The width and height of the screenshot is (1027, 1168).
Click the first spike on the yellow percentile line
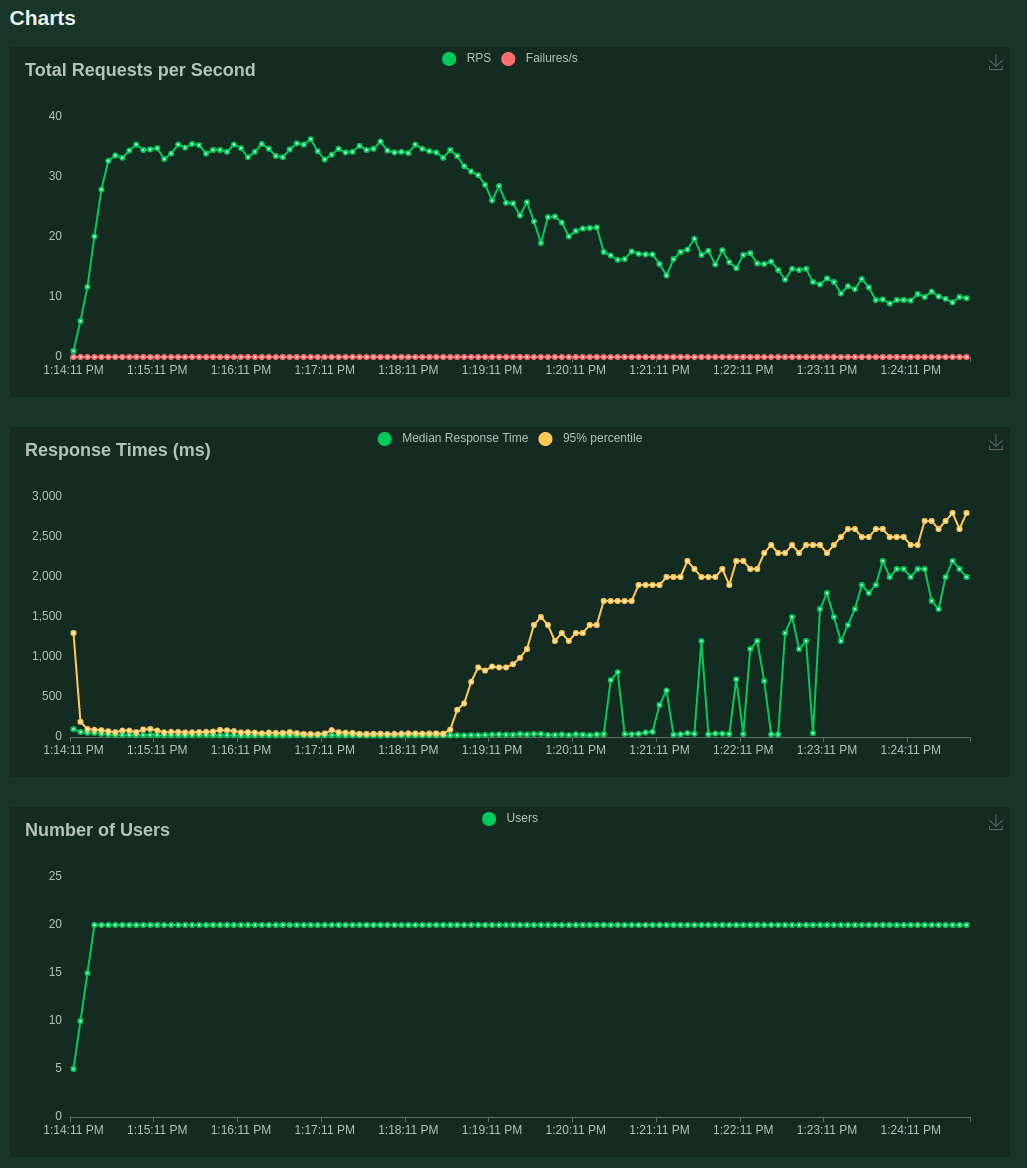pos(73,633)
